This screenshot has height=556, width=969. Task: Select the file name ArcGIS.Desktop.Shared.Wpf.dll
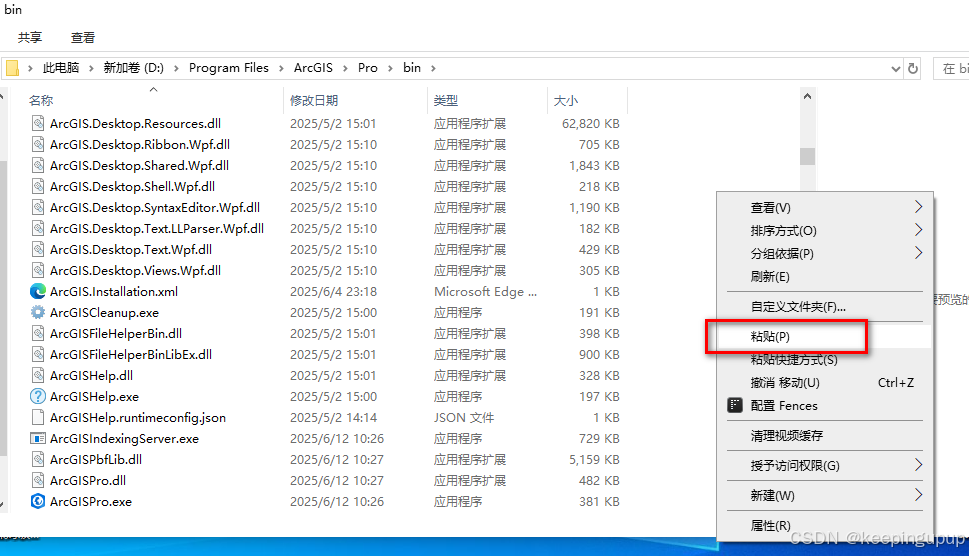pyautogui.click(x=139, y=166)
